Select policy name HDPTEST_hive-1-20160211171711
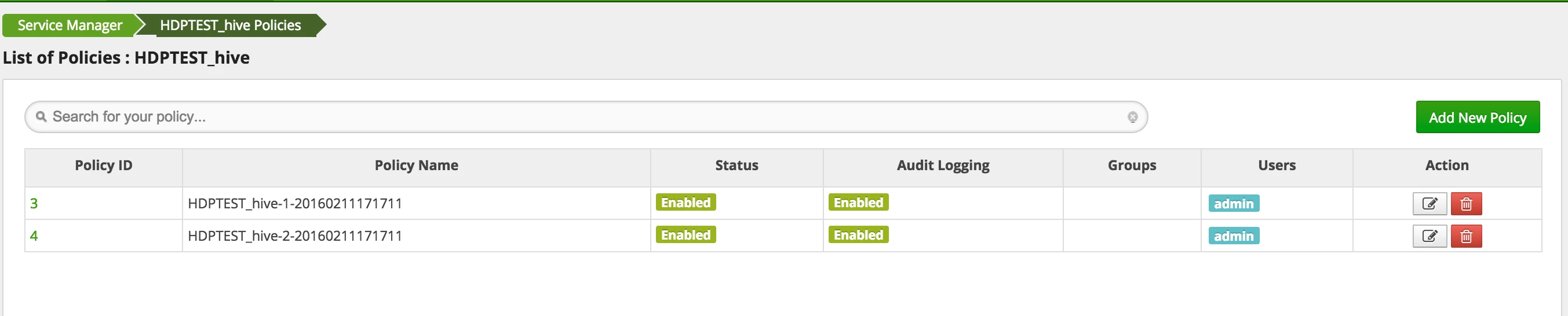 click(x=294, y=204)
